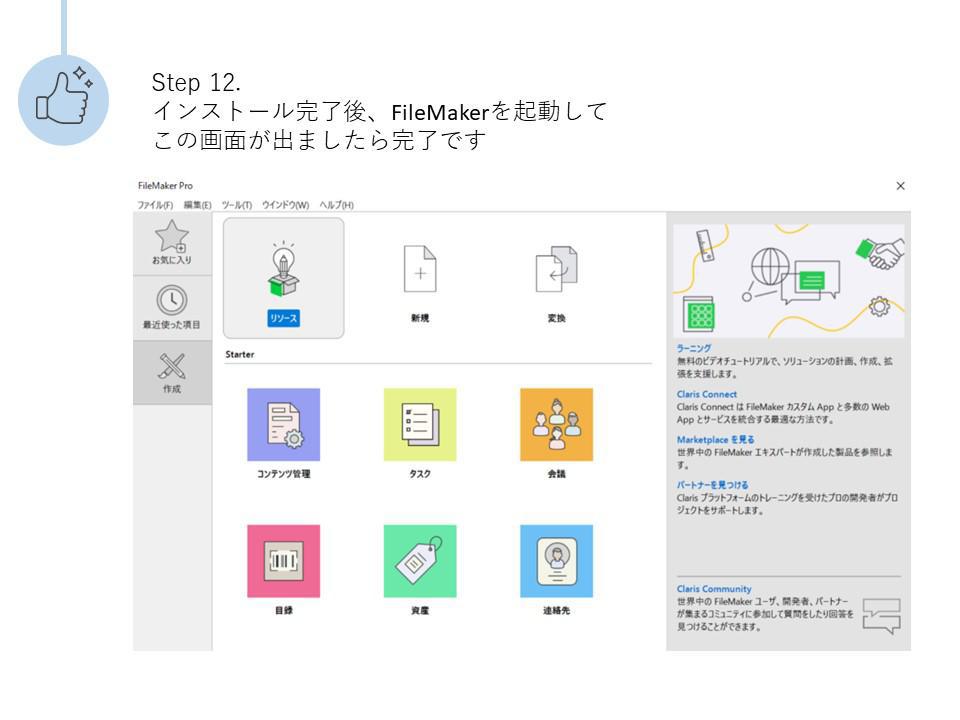The width and height of the screenshot is (960, 720).
Task: Click the 変換 label text
Action: pos(557,318)
